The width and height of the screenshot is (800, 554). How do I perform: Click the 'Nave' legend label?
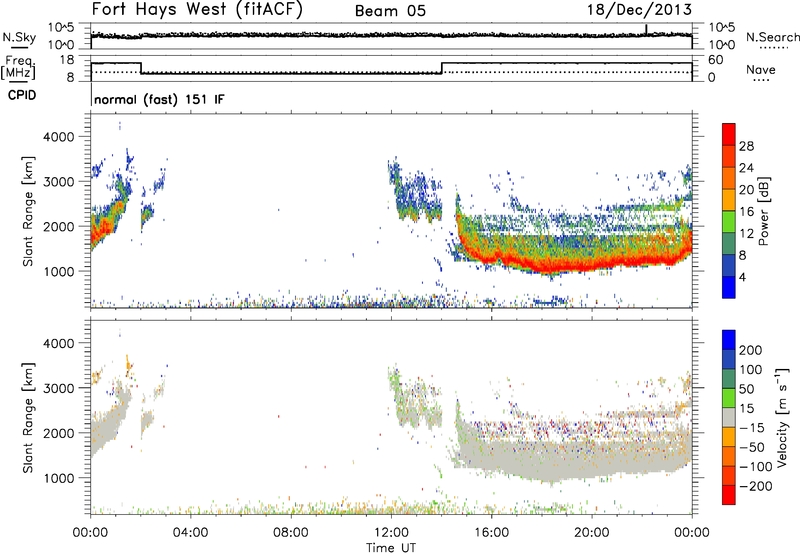761,69
